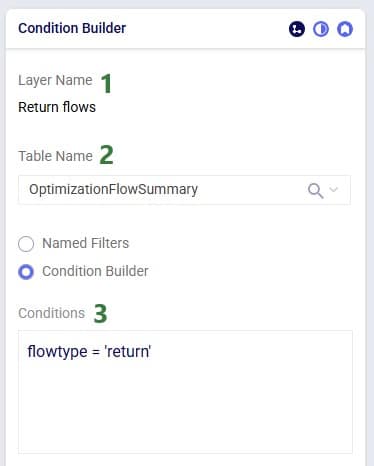
Task: Click the green number 3 marker
Action: (x=100, y=314)
